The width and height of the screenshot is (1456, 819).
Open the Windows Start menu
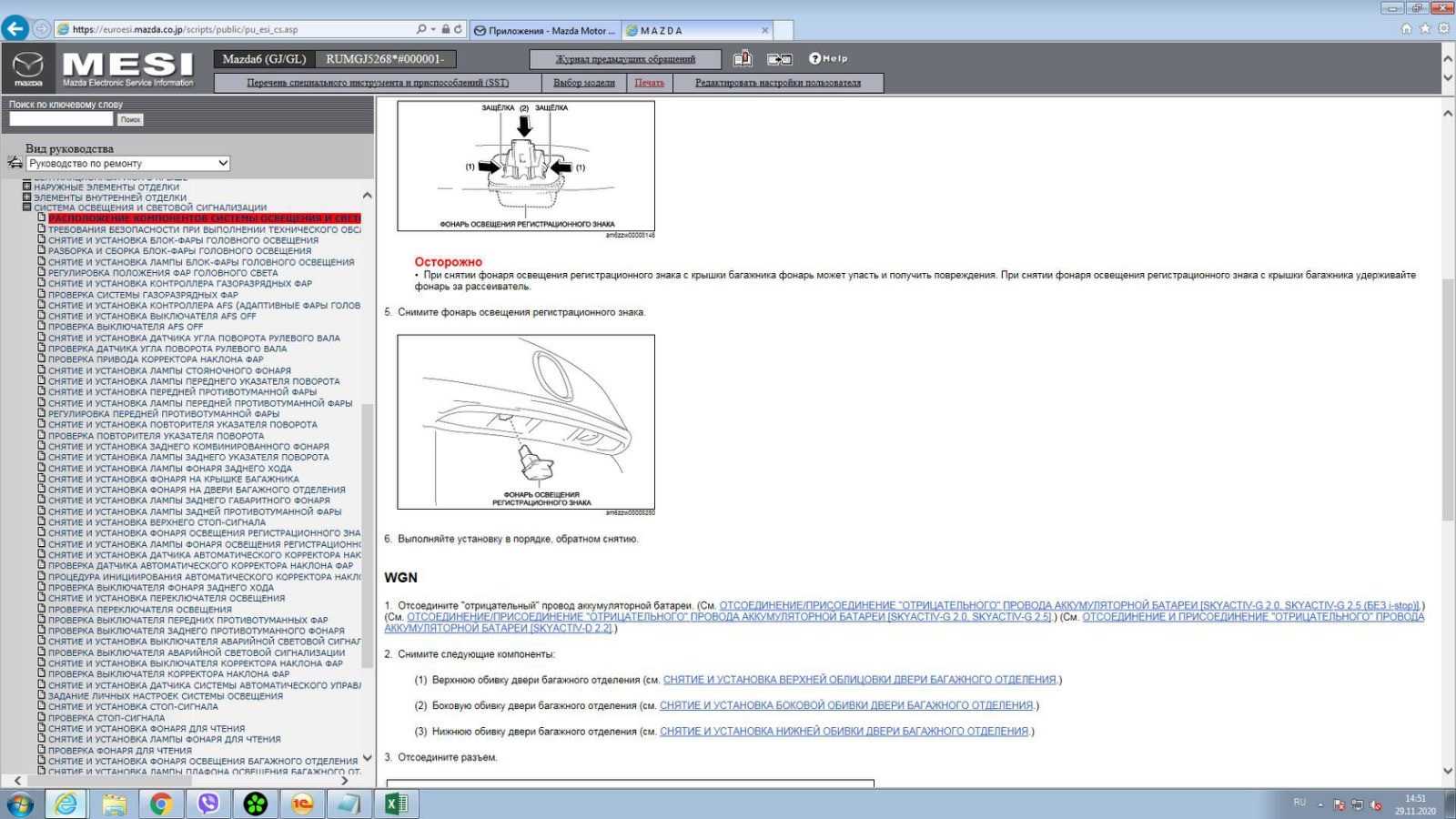tap(20, 804)
